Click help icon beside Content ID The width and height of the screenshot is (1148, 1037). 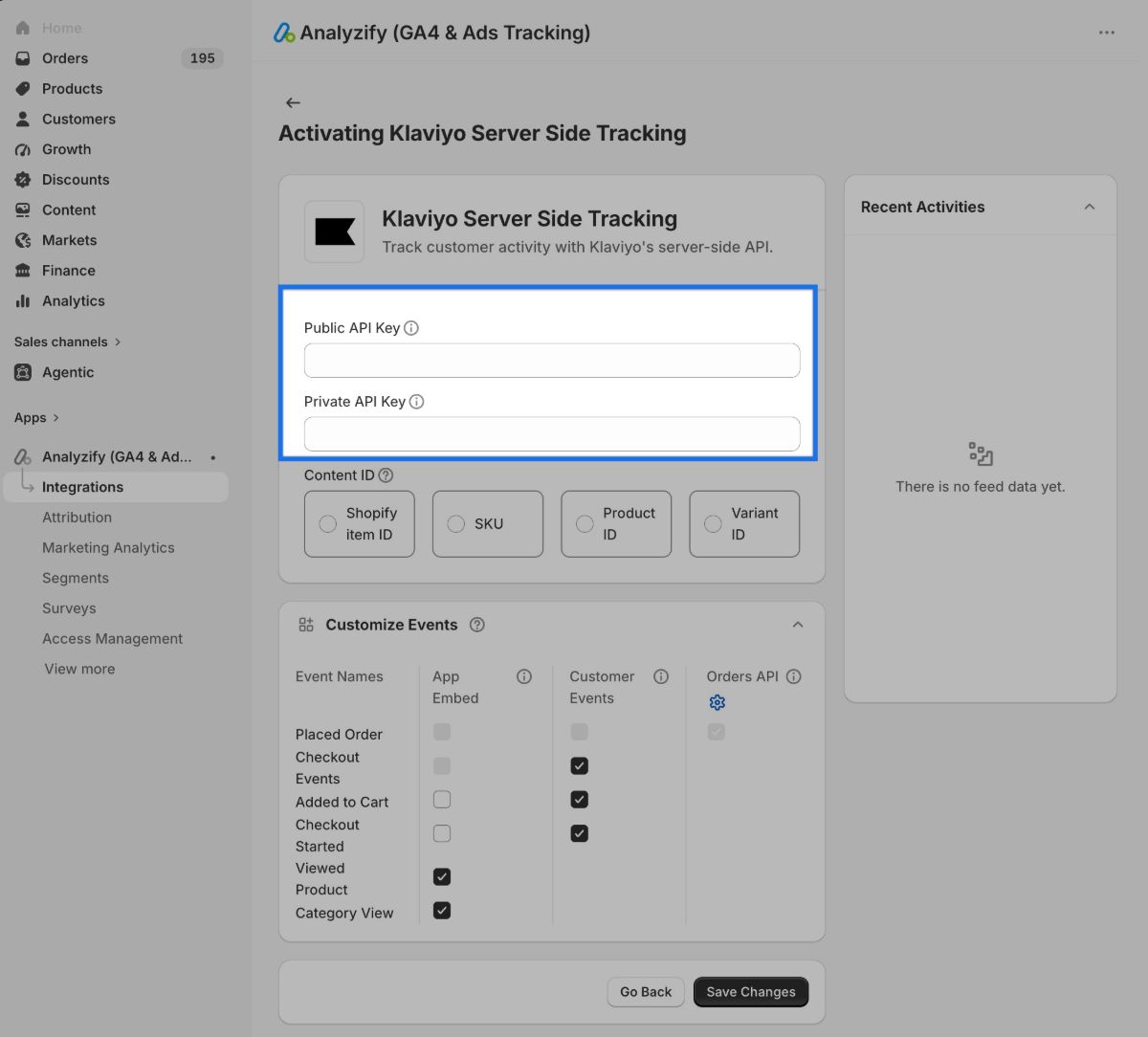click(386, 475)
